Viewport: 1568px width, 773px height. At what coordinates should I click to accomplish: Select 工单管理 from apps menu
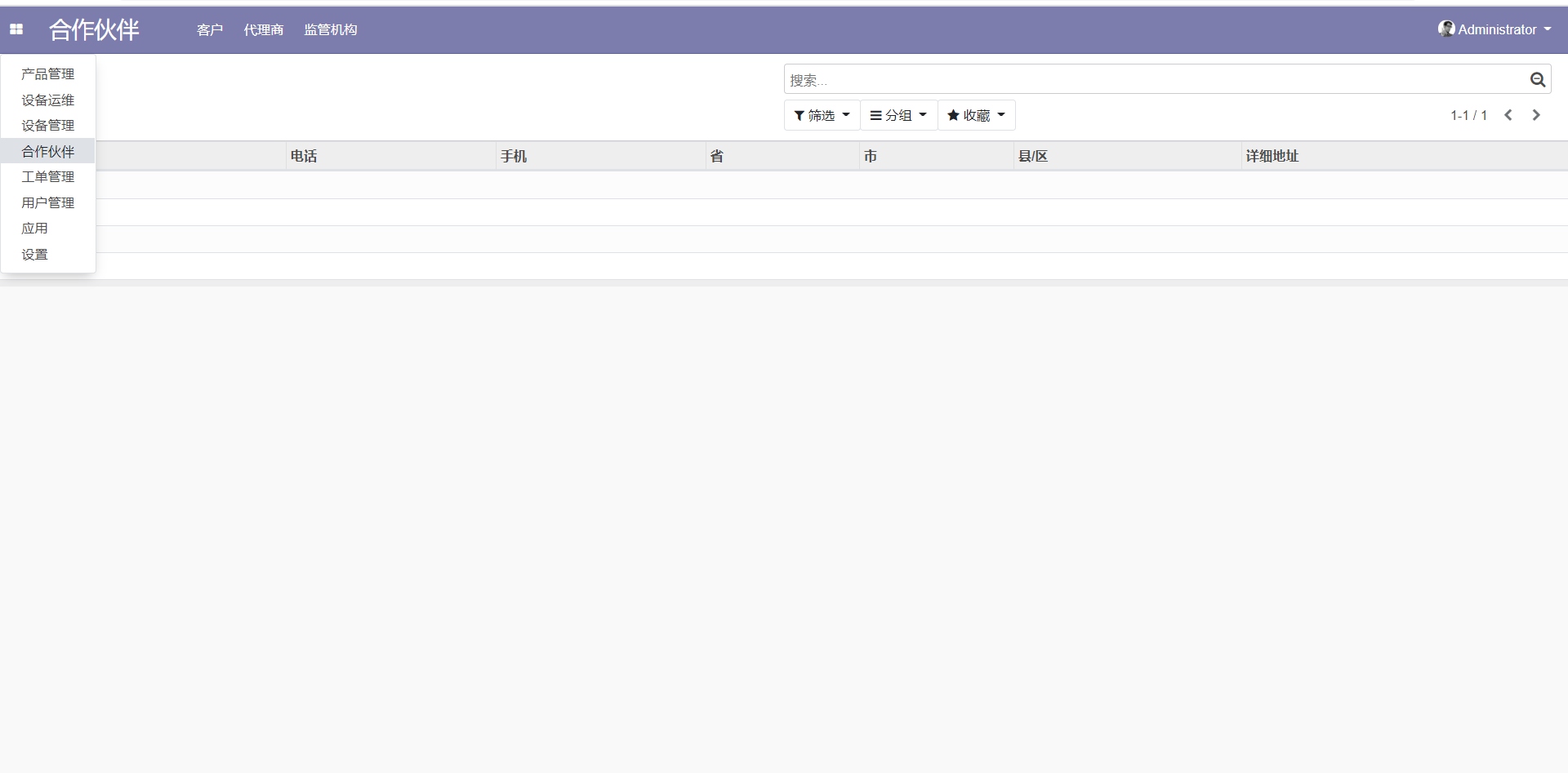click(48, 177)
